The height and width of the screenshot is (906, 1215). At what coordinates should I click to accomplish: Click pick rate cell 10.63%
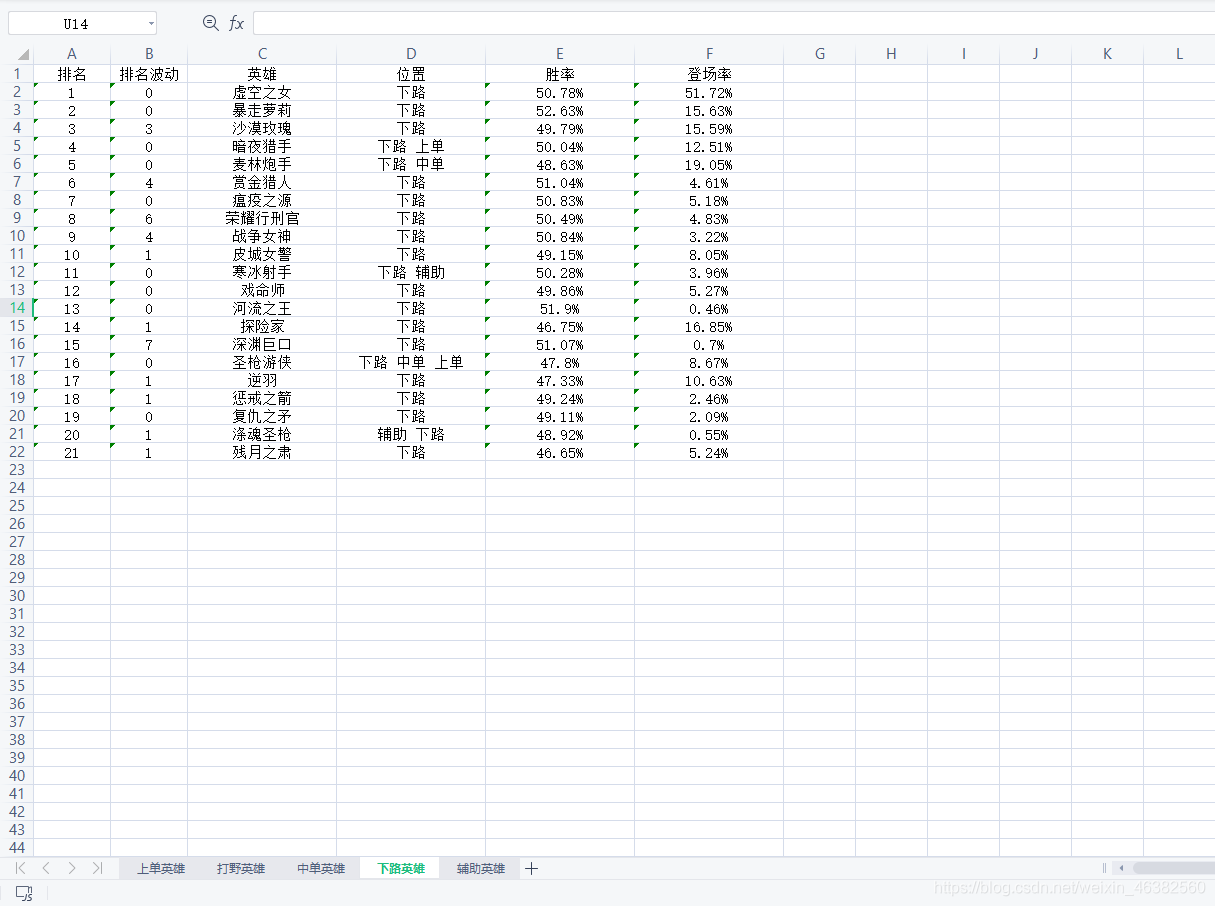click(709, 381)
